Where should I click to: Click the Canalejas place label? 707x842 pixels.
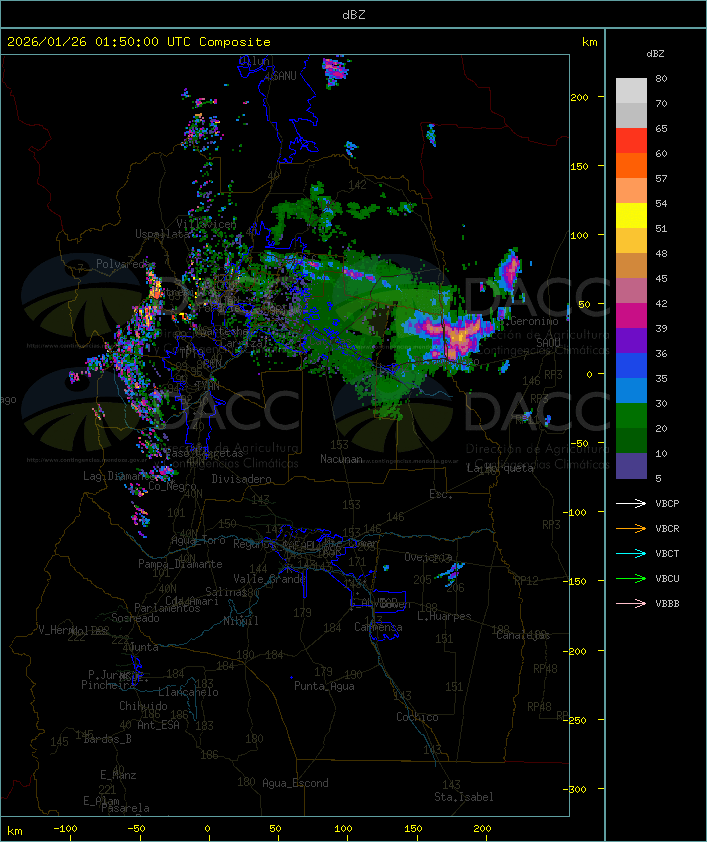tap(522, 635)
